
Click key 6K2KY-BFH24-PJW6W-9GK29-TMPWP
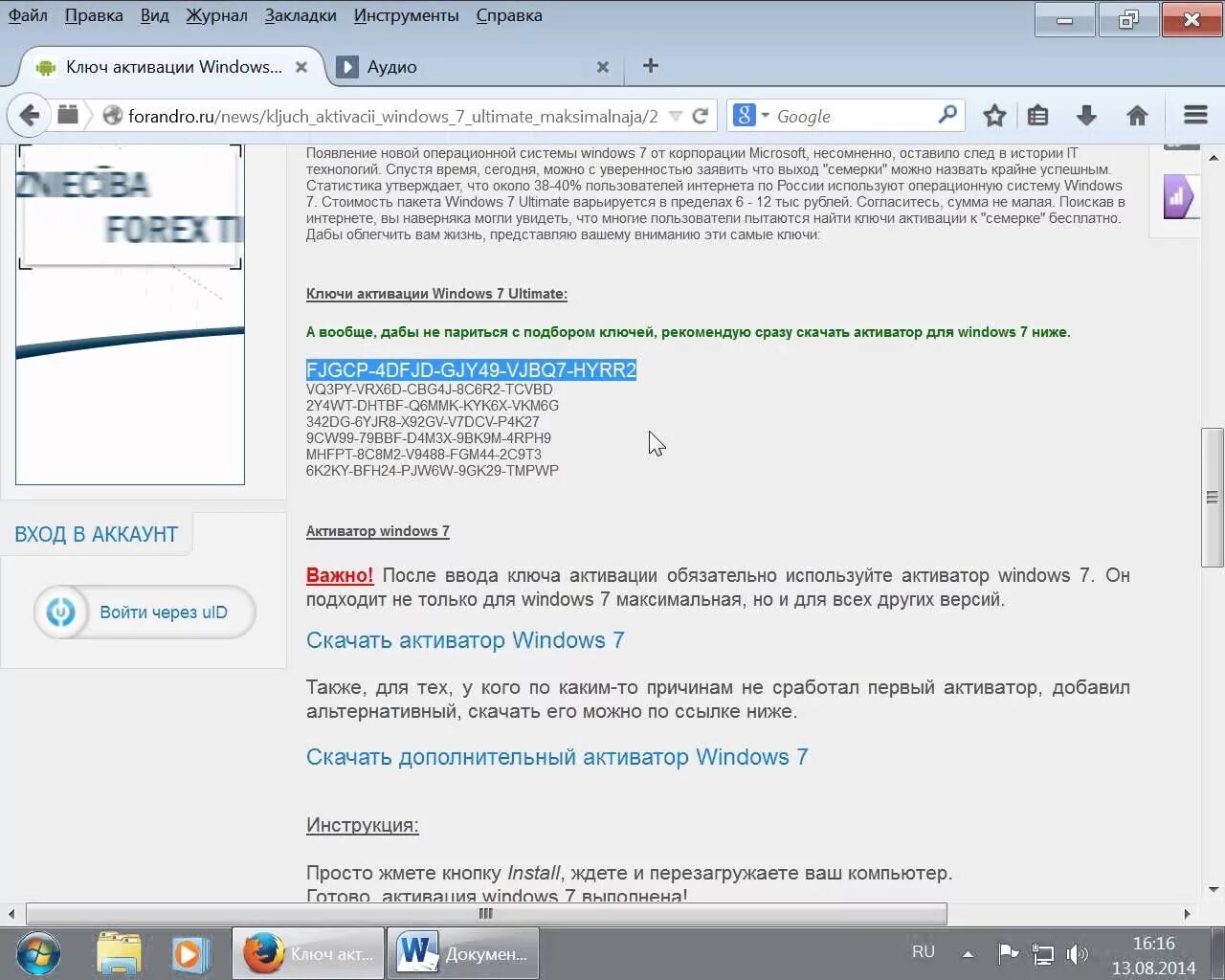433,471
